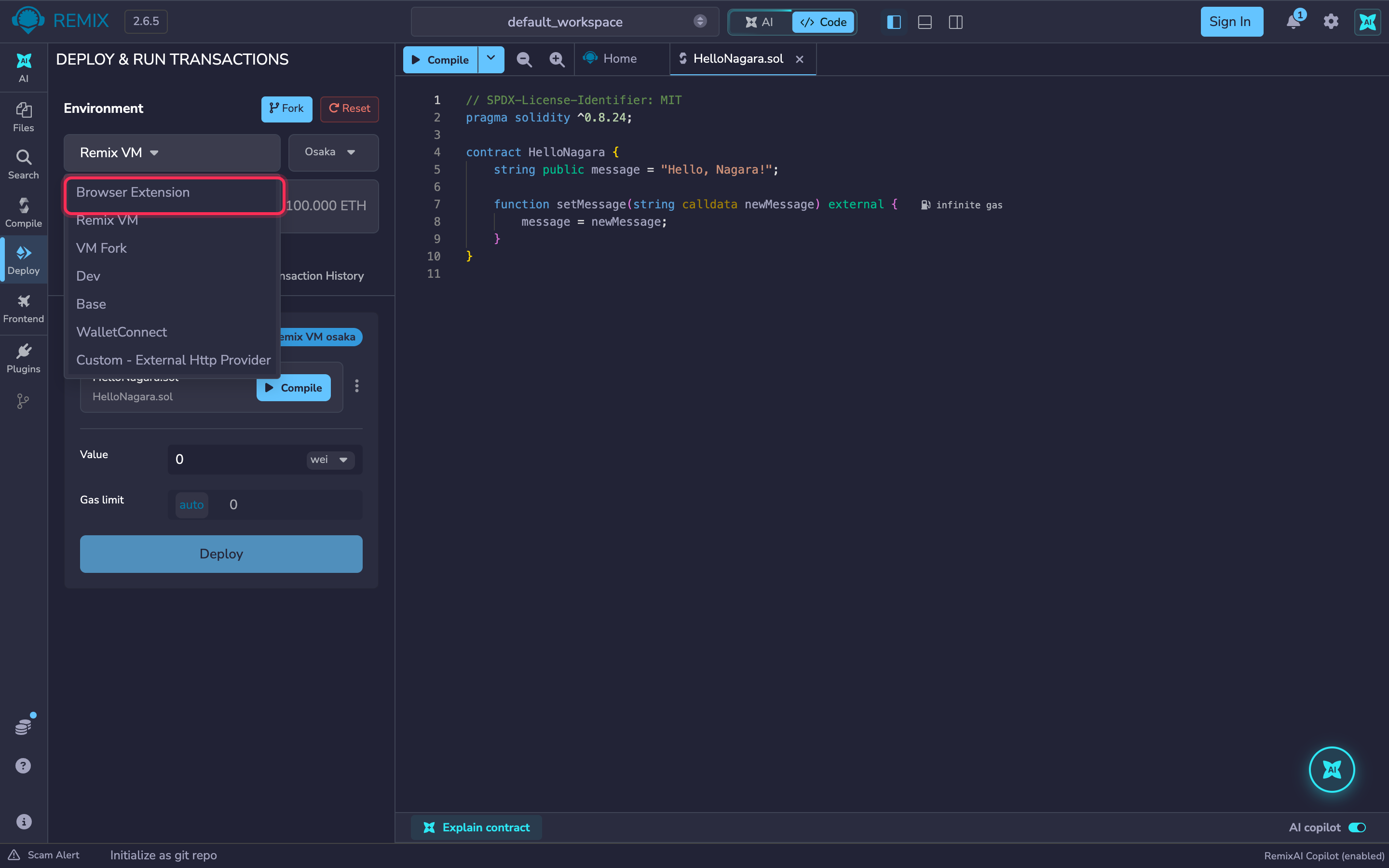Open the floating RemixAI chat bubble
This screenshot has width=1389, height=868.
(1332, 769)
